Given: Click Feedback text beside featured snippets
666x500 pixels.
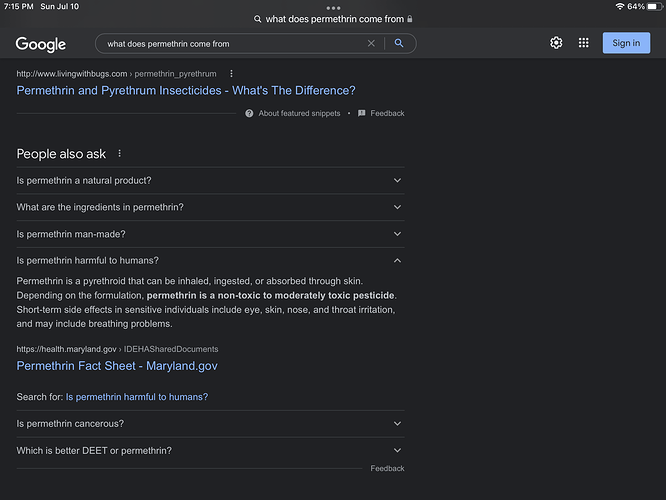Looking at the screenshot, I should 387,113.
